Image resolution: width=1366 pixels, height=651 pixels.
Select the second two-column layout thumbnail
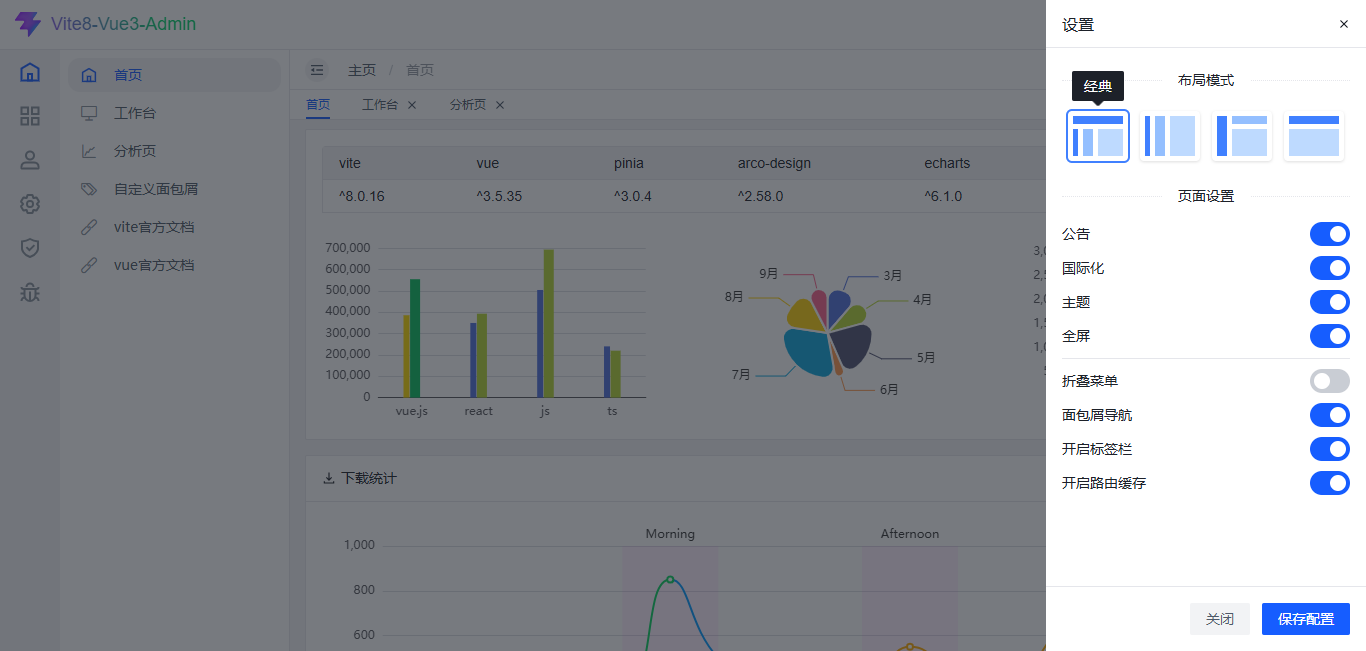[1170, 136]
